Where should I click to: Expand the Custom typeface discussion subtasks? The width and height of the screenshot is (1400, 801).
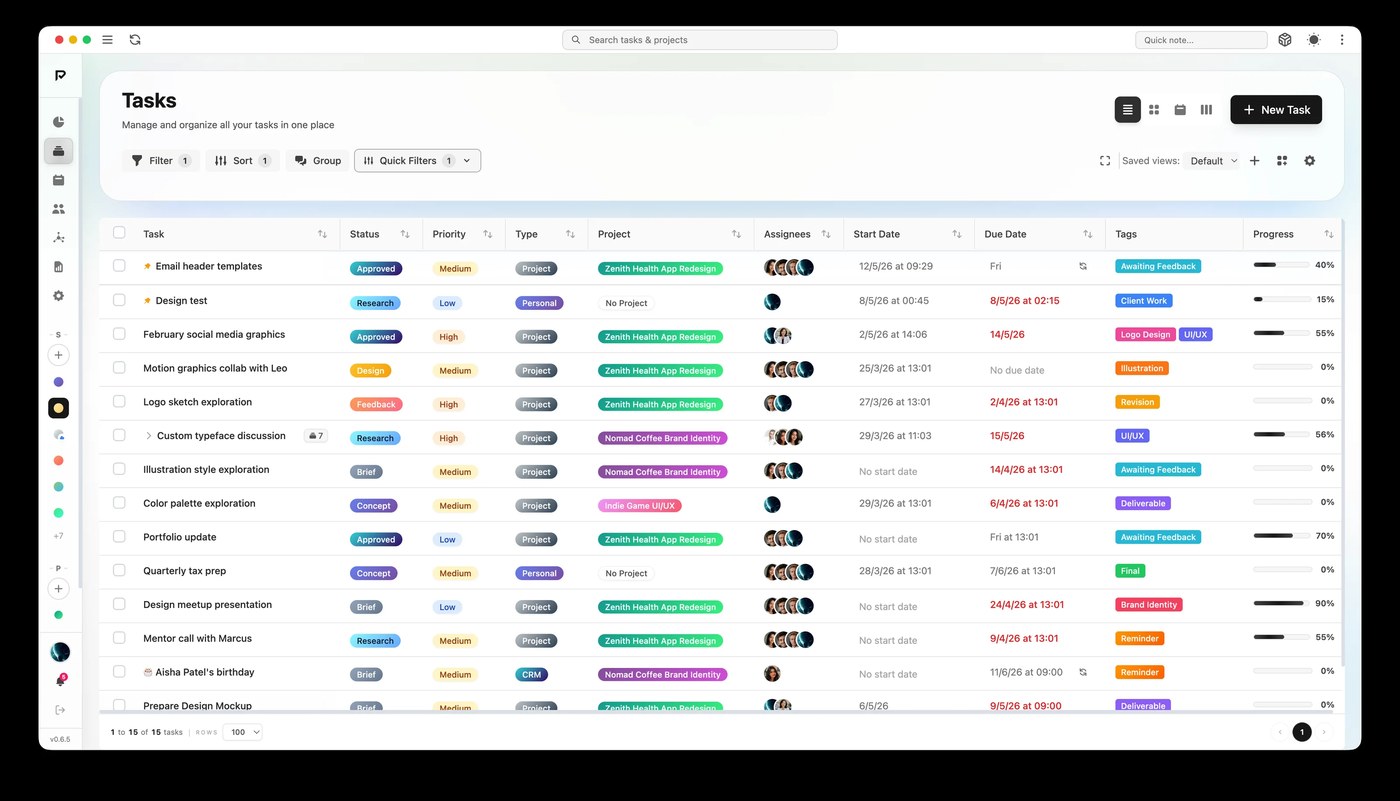pos(149,436)
